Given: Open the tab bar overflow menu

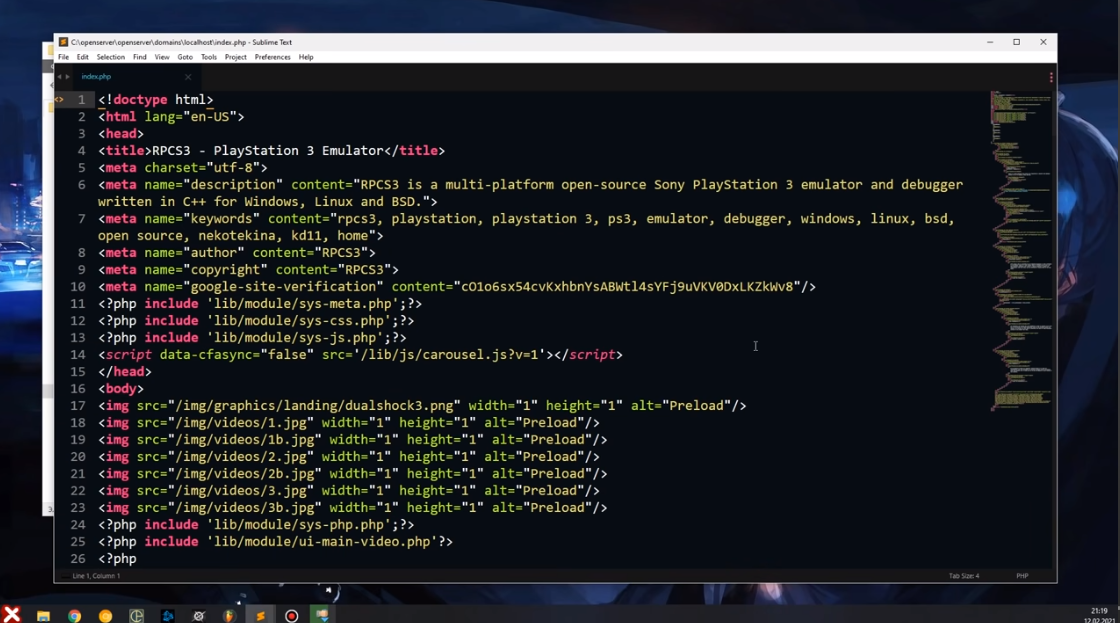Looking at the screenshot, I should pos(1050,77).
